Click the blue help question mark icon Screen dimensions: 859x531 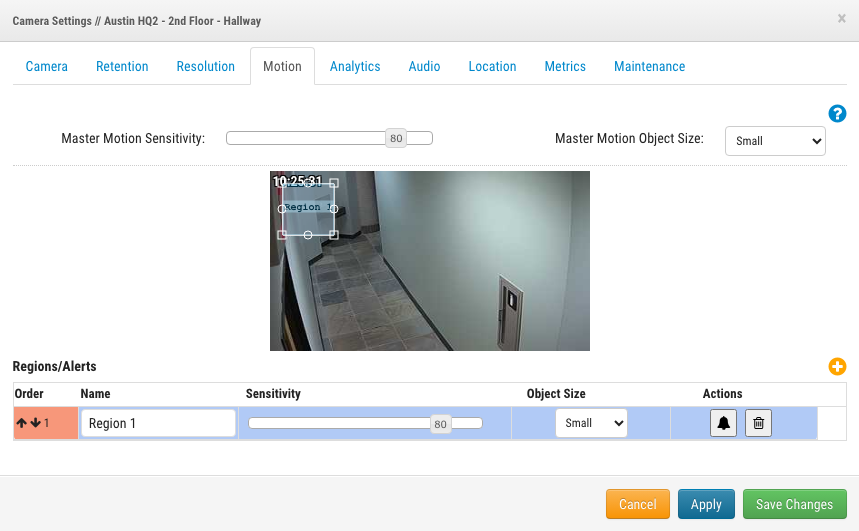click(x=837, y=114)
